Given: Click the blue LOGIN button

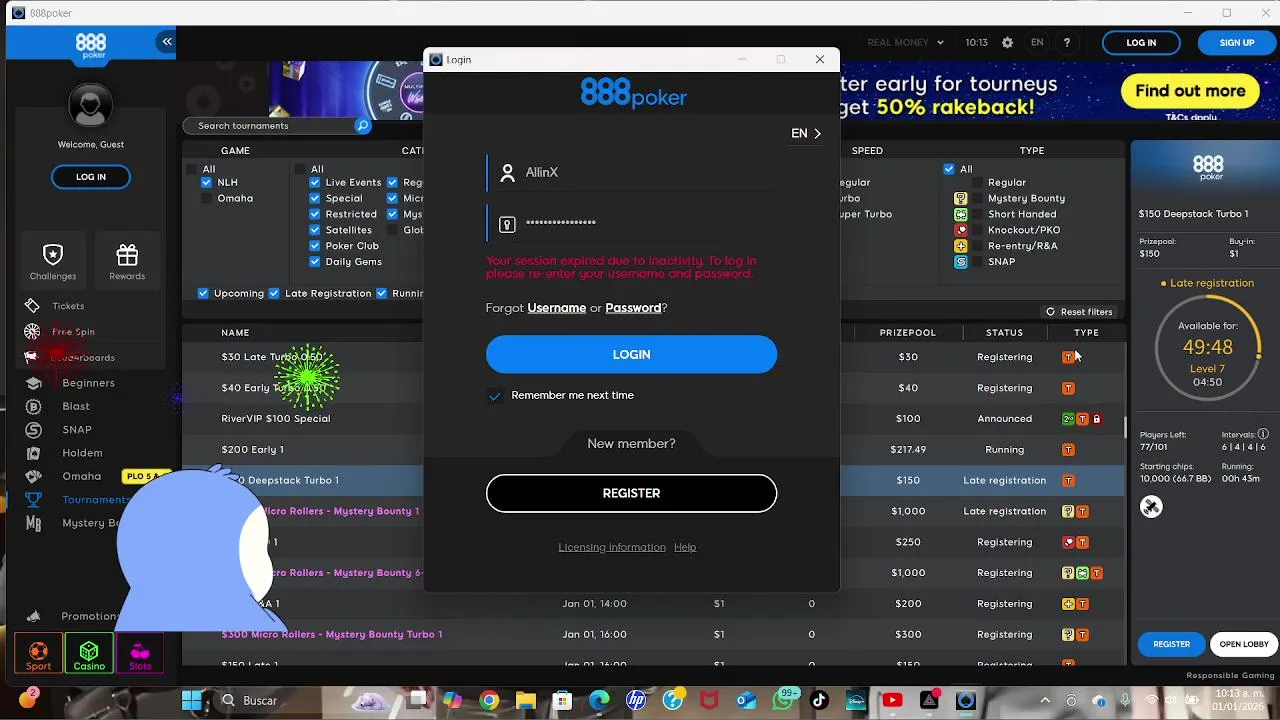Looking at the screenshot, I should click(x=631, y=355).
